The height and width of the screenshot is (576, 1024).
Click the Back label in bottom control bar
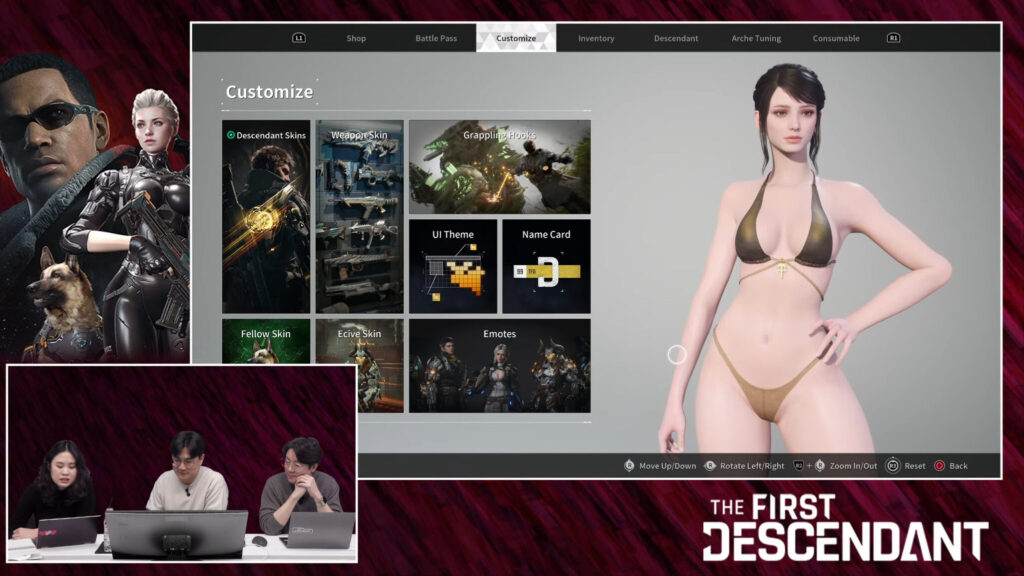click(959, 466)
